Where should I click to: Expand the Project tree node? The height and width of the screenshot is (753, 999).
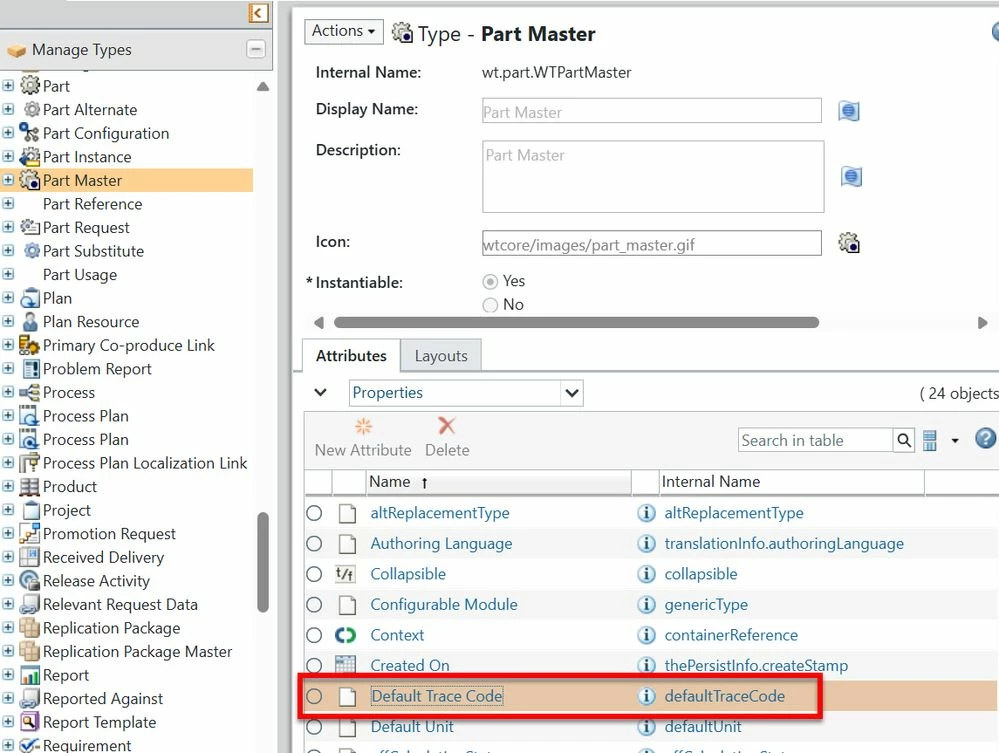[x=8, y=510]
